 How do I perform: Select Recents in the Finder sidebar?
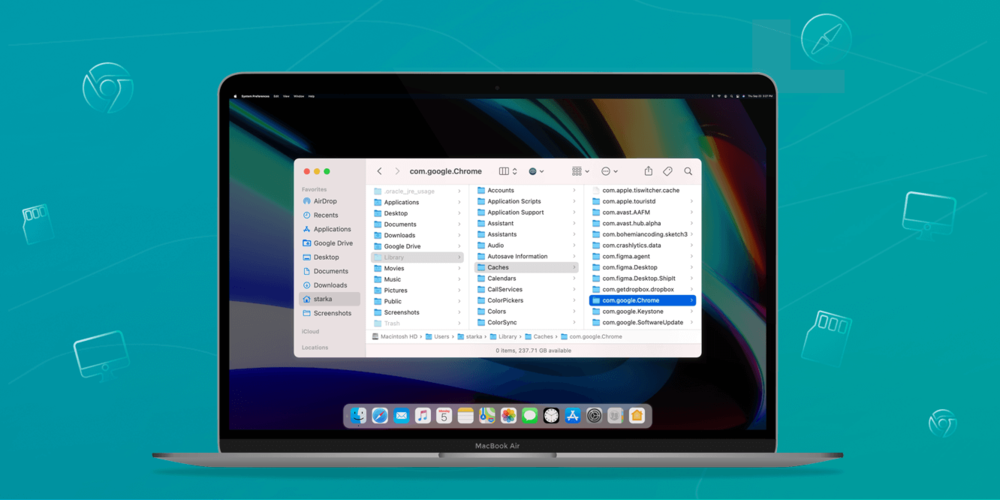[330, 215]
